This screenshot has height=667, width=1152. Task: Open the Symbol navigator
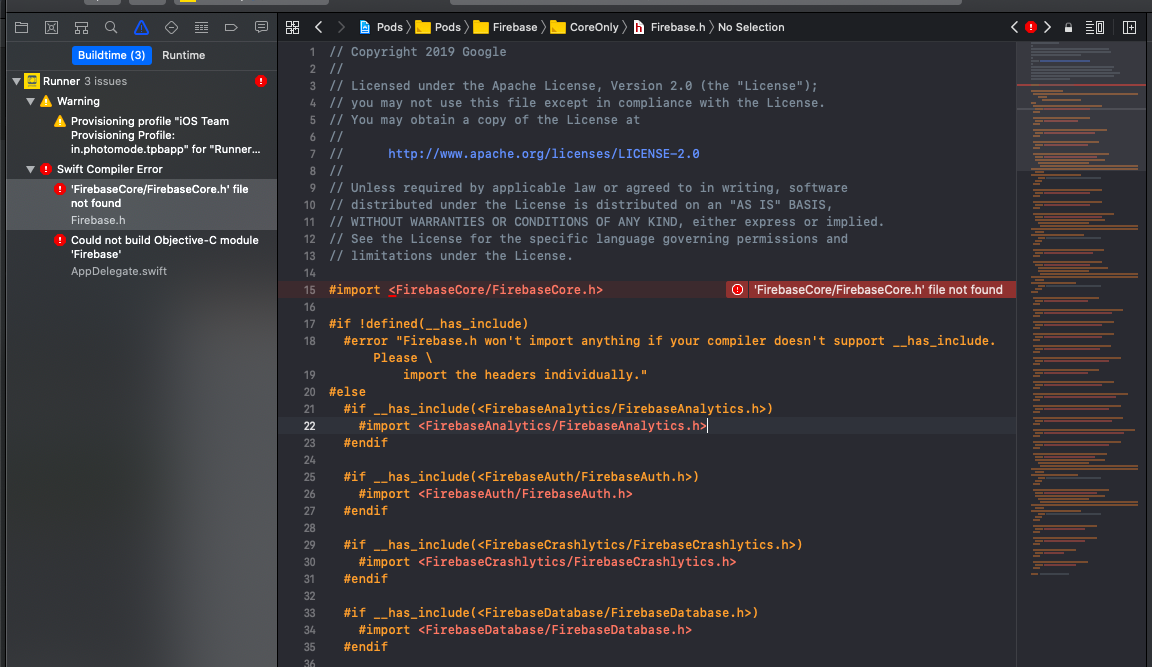(82, 28)
